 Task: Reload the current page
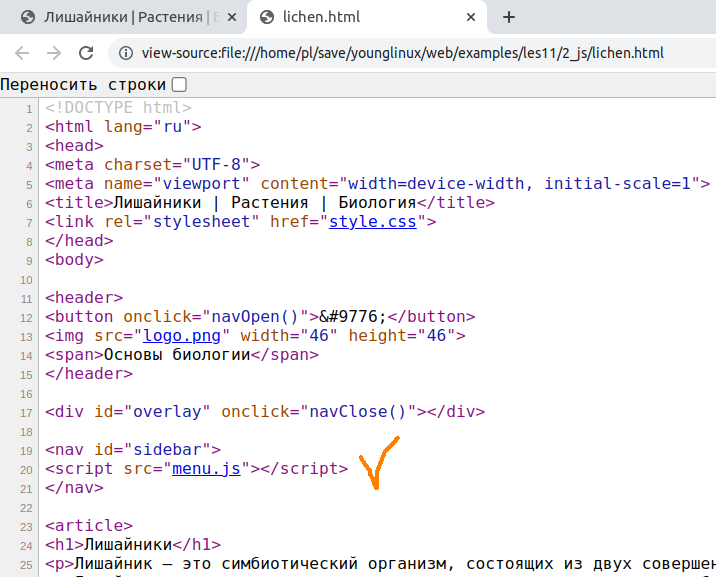[86, 53]
